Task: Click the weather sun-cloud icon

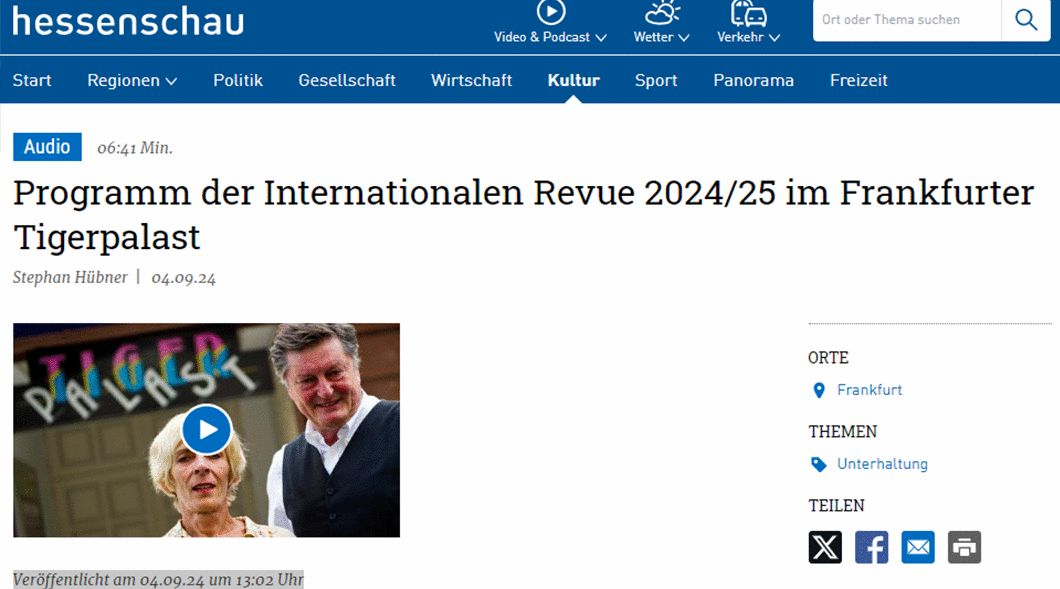Action: 661,12
